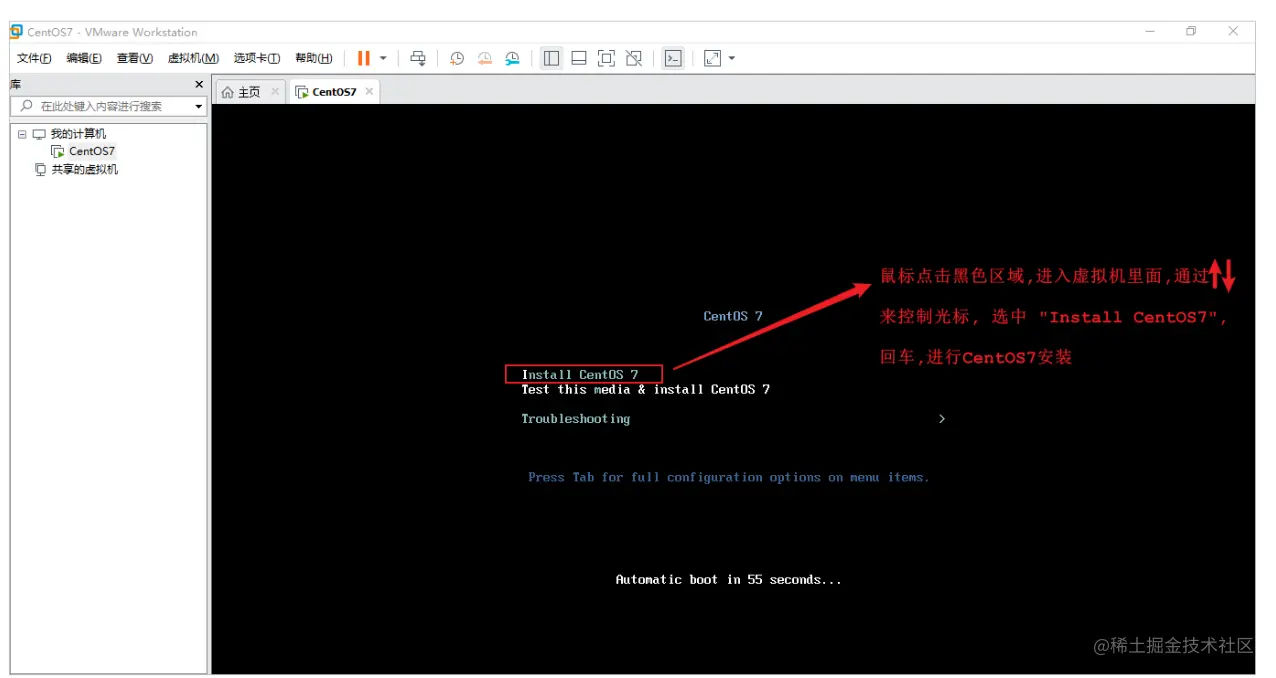Select 我的计算机 in the library tree
1276x678 pixels.
point(78,134)
